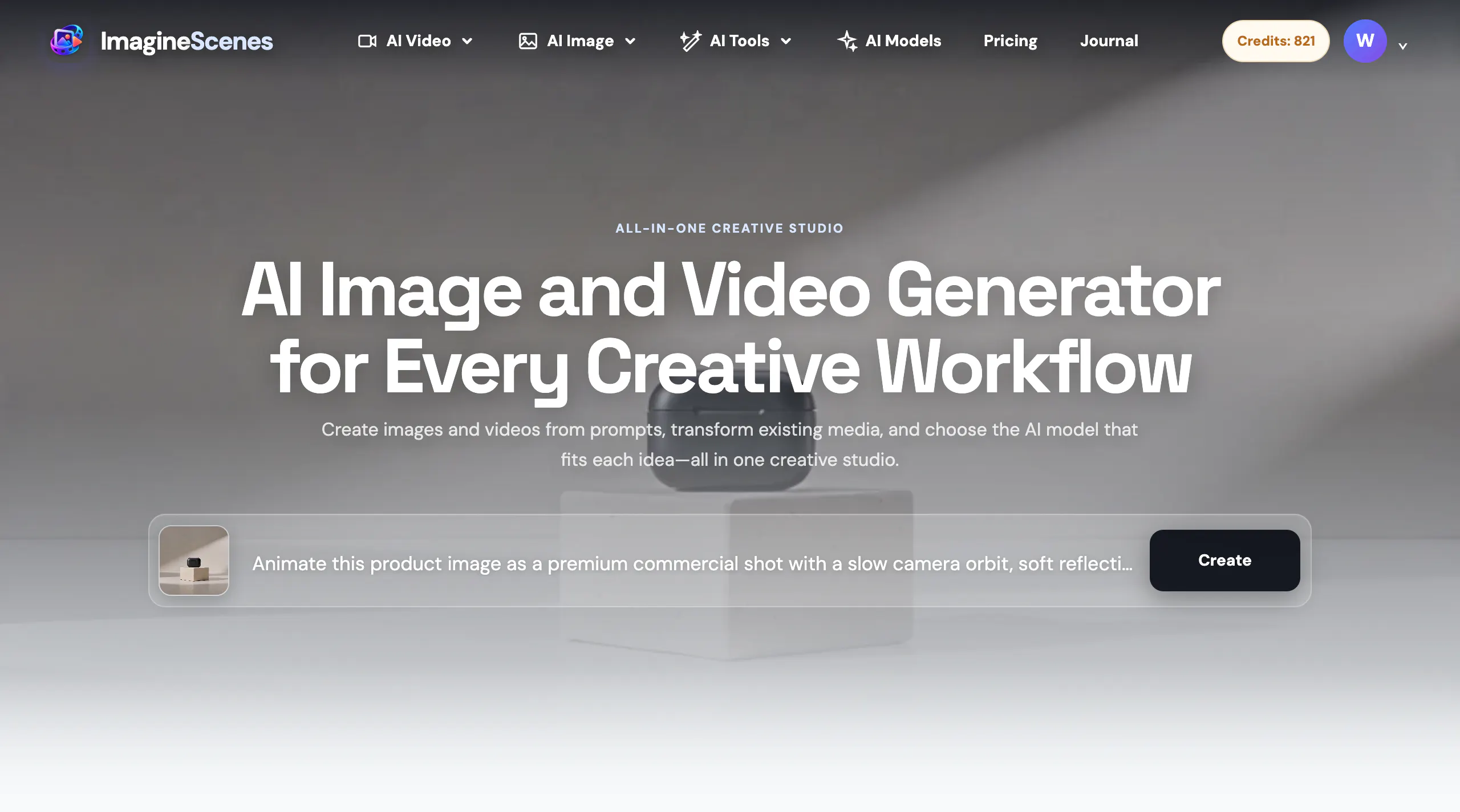This screenshot has width=1460, height=812.
Task: Open the AI Tools menu
Action: [736, 41]
